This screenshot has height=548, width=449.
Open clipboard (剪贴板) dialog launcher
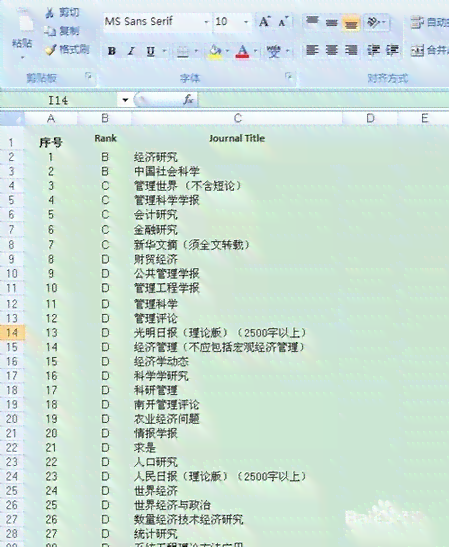89,76
